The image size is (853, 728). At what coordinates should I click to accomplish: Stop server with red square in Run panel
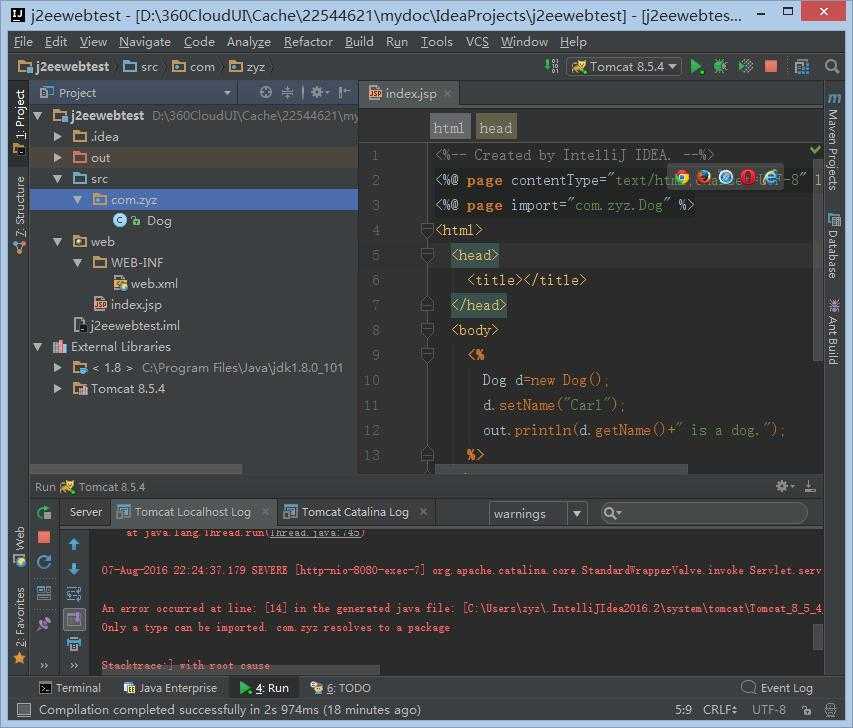click(x=44, y=538)
